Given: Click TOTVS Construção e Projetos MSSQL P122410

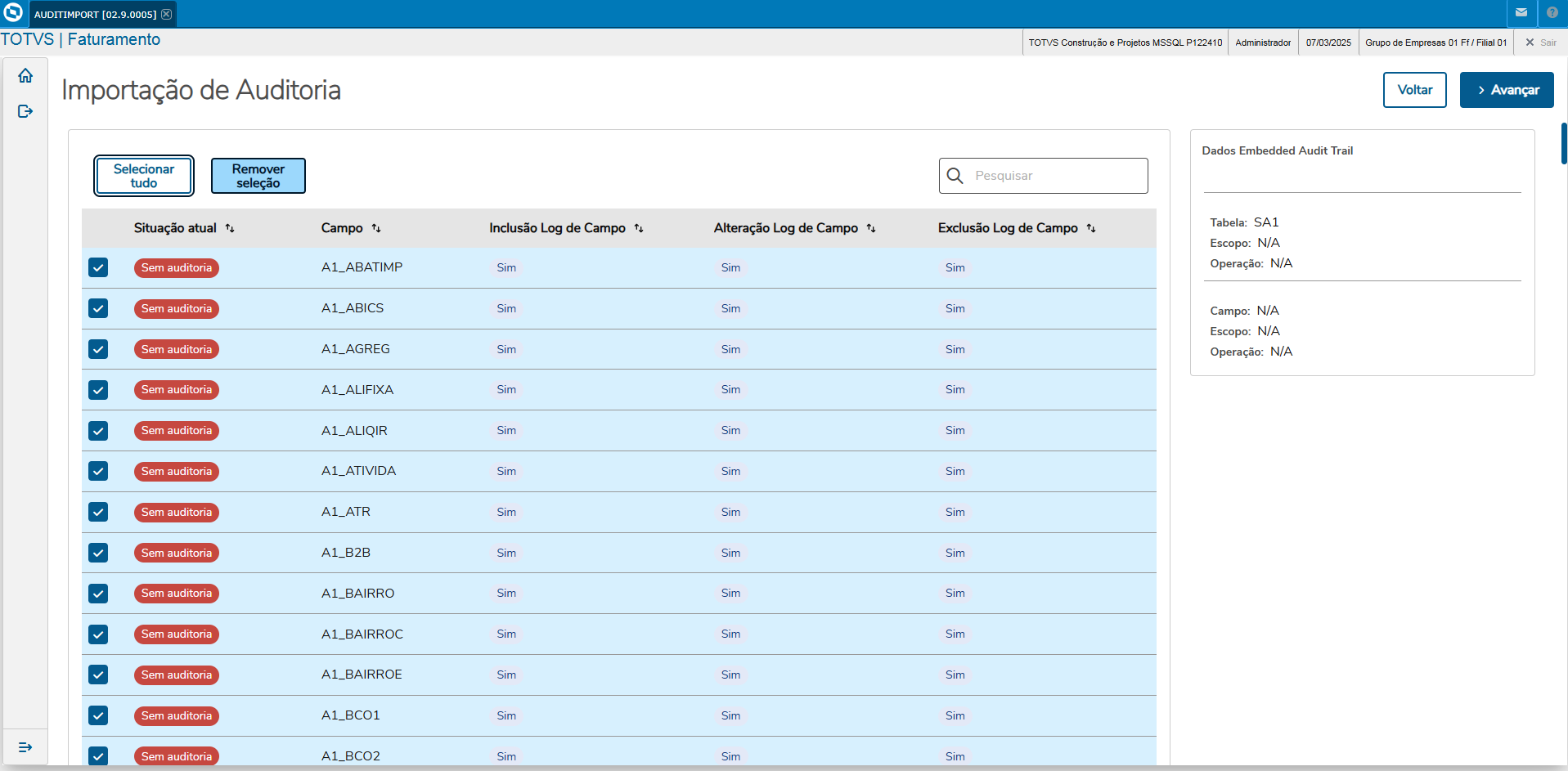Looking at the screenshot, I should (x=1125, y=43).
